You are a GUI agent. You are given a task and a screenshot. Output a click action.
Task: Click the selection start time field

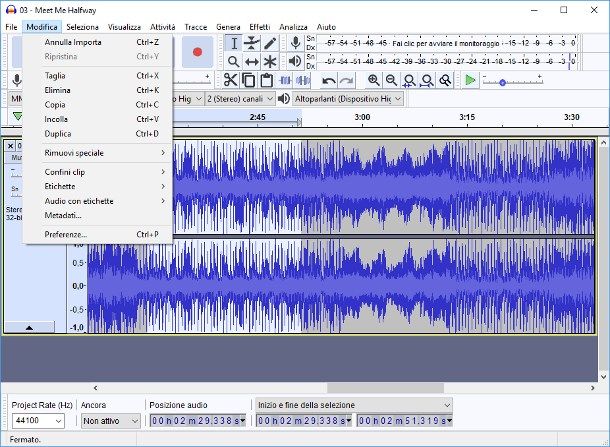(304, 421)
